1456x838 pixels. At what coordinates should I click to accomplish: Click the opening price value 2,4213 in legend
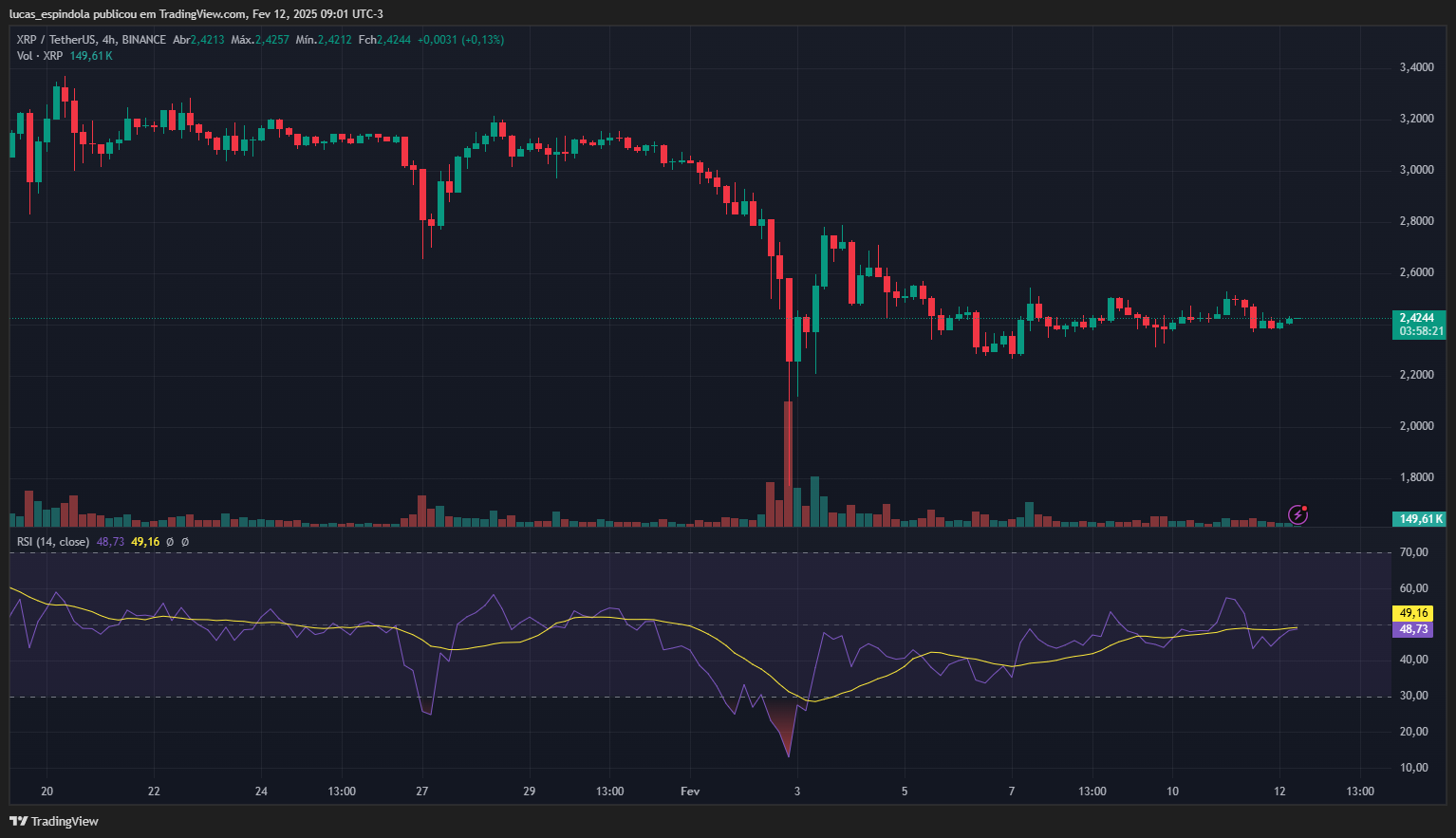pos(208,40)
